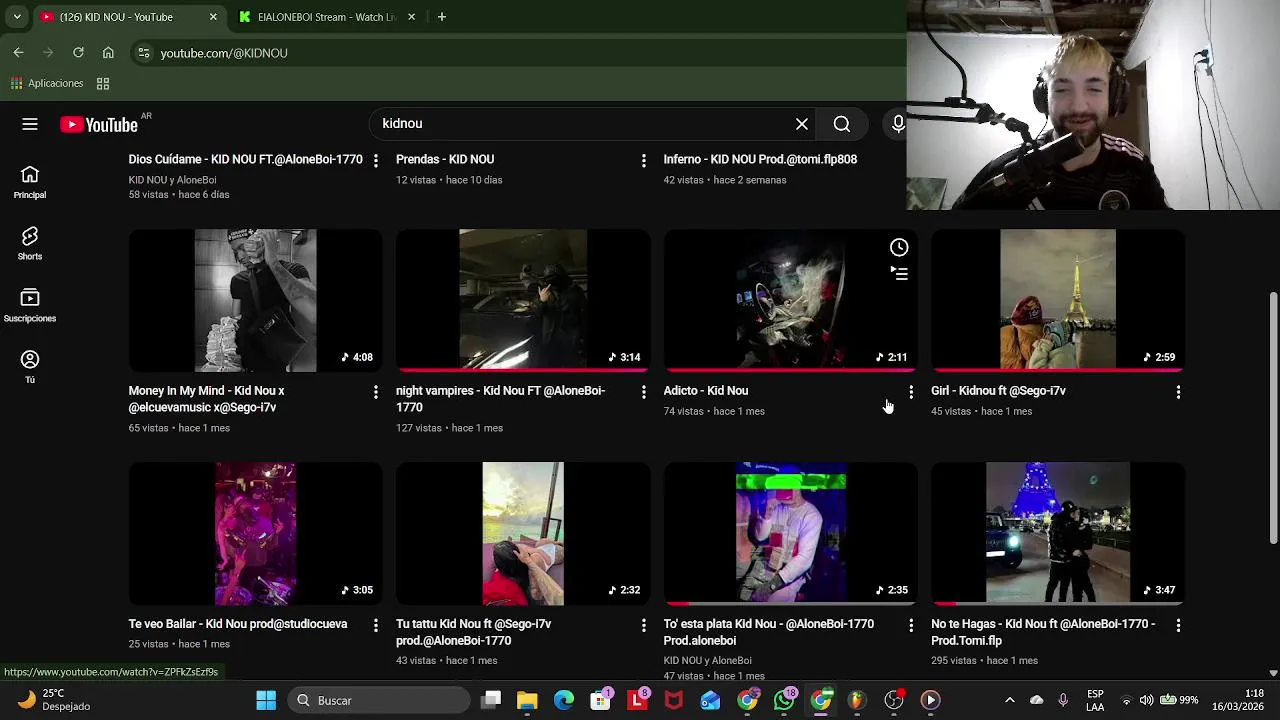Open Suscripciones in the sidebar

(x=30, y=305)
